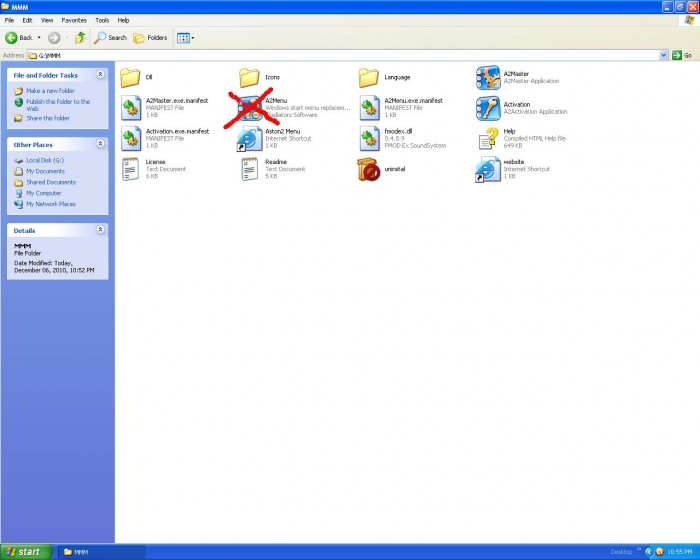Toggle the Folders pane button

click(150, 38)
